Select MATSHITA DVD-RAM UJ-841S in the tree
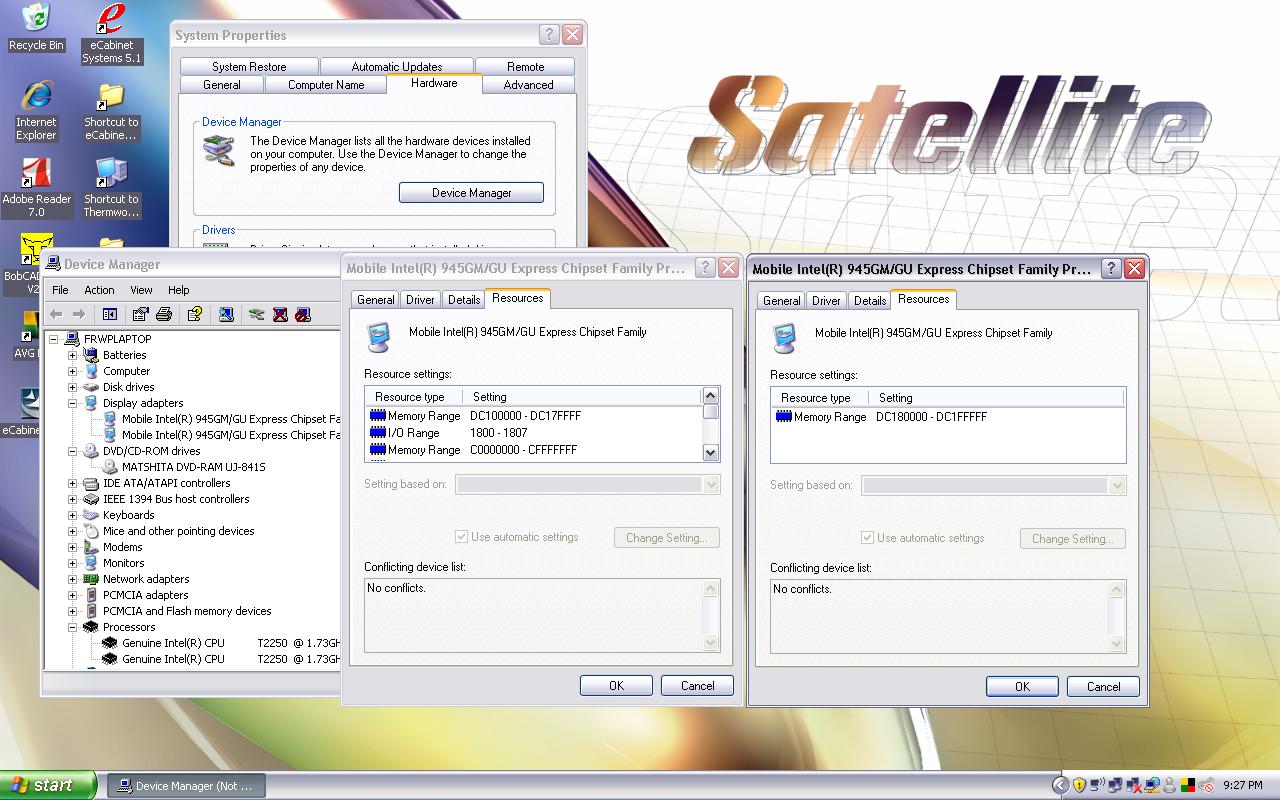Viewport: 1280px width, 800px height. (193, 467)
